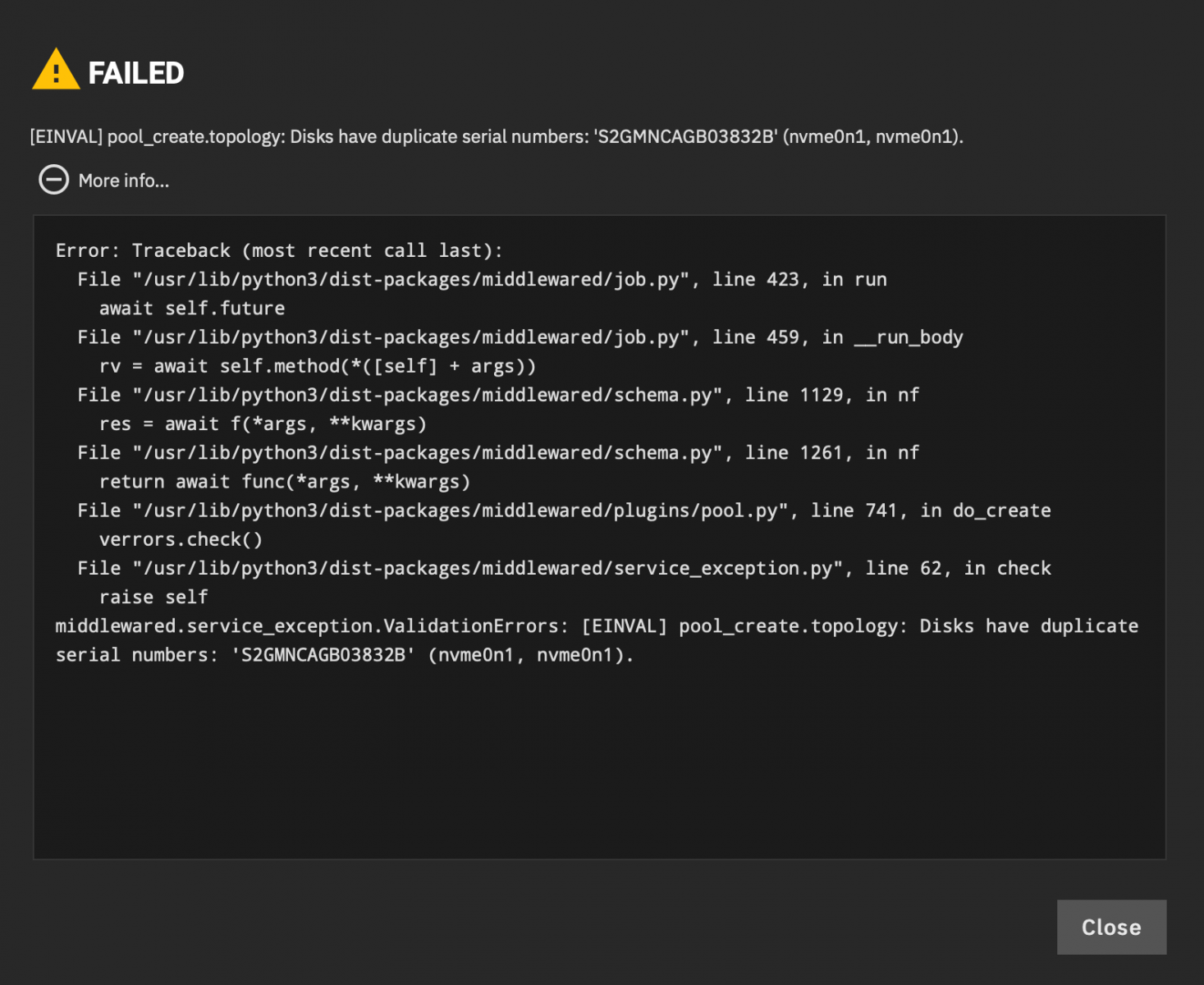Click the "More info..." label

124,181
